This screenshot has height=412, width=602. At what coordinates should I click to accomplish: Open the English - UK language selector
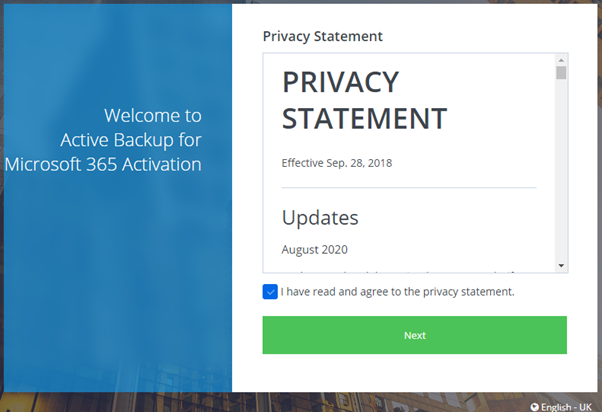[x=568, y=406]
